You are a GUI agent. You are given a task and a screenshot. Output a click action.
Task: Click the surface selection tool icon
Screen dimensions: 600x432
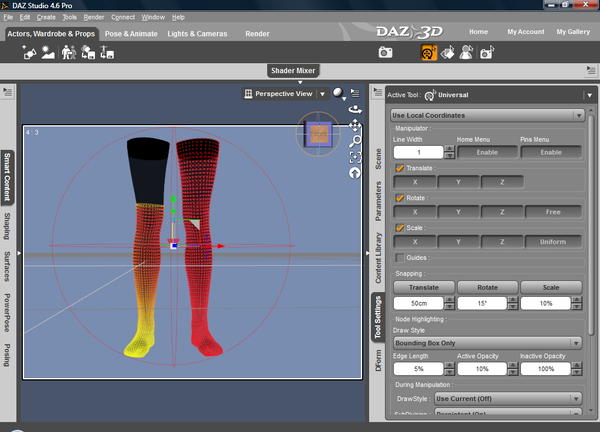click(x=447, y=52)
